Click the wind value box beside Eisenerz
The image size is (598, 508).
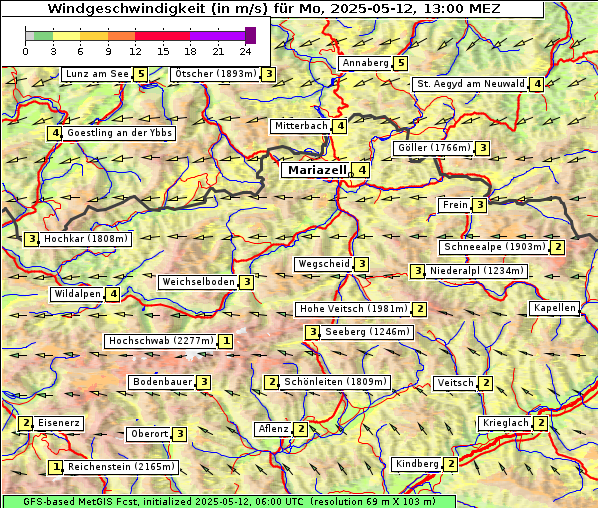point(26,423)
